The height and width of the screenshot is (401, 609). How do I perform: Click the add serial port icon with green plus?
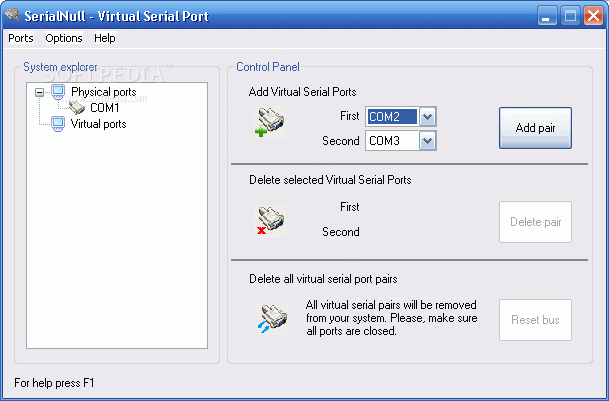point(270,122)
